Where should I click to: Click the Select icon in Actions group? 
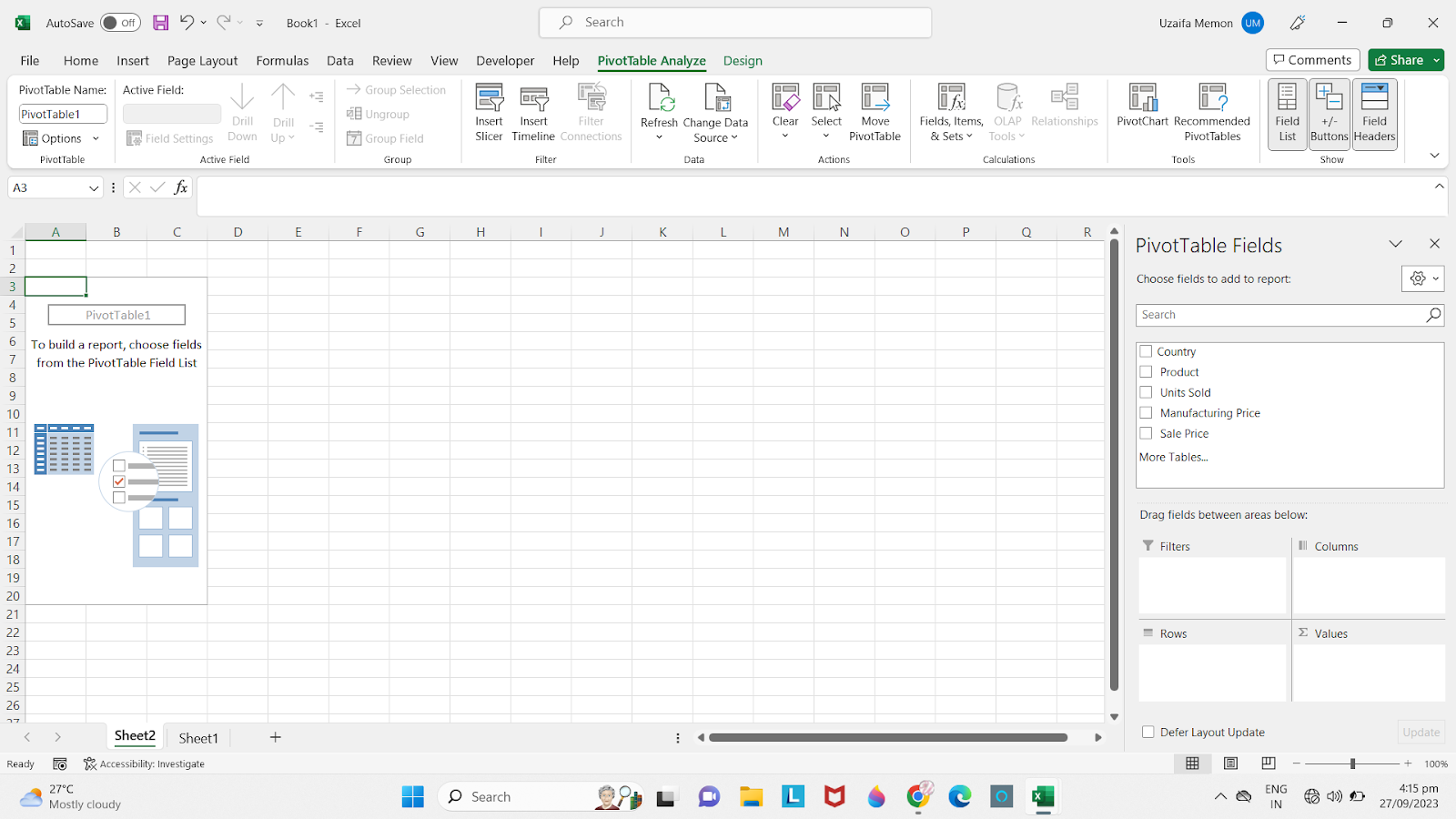[x=826, y=98]
